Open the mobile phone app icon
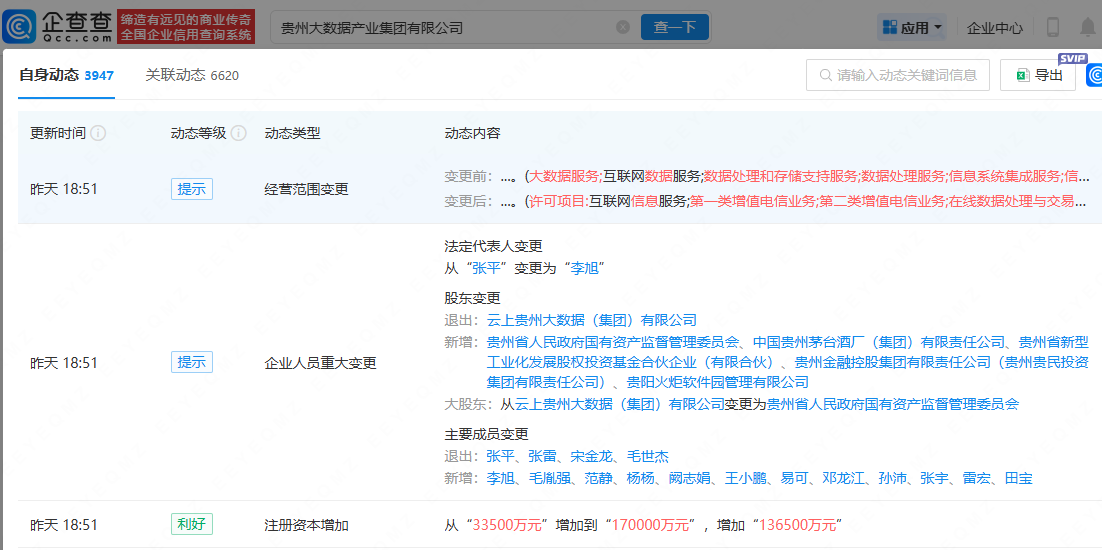Image resolution: width=1102 pixels, height=550 pixels. [x=1052, y=28]
